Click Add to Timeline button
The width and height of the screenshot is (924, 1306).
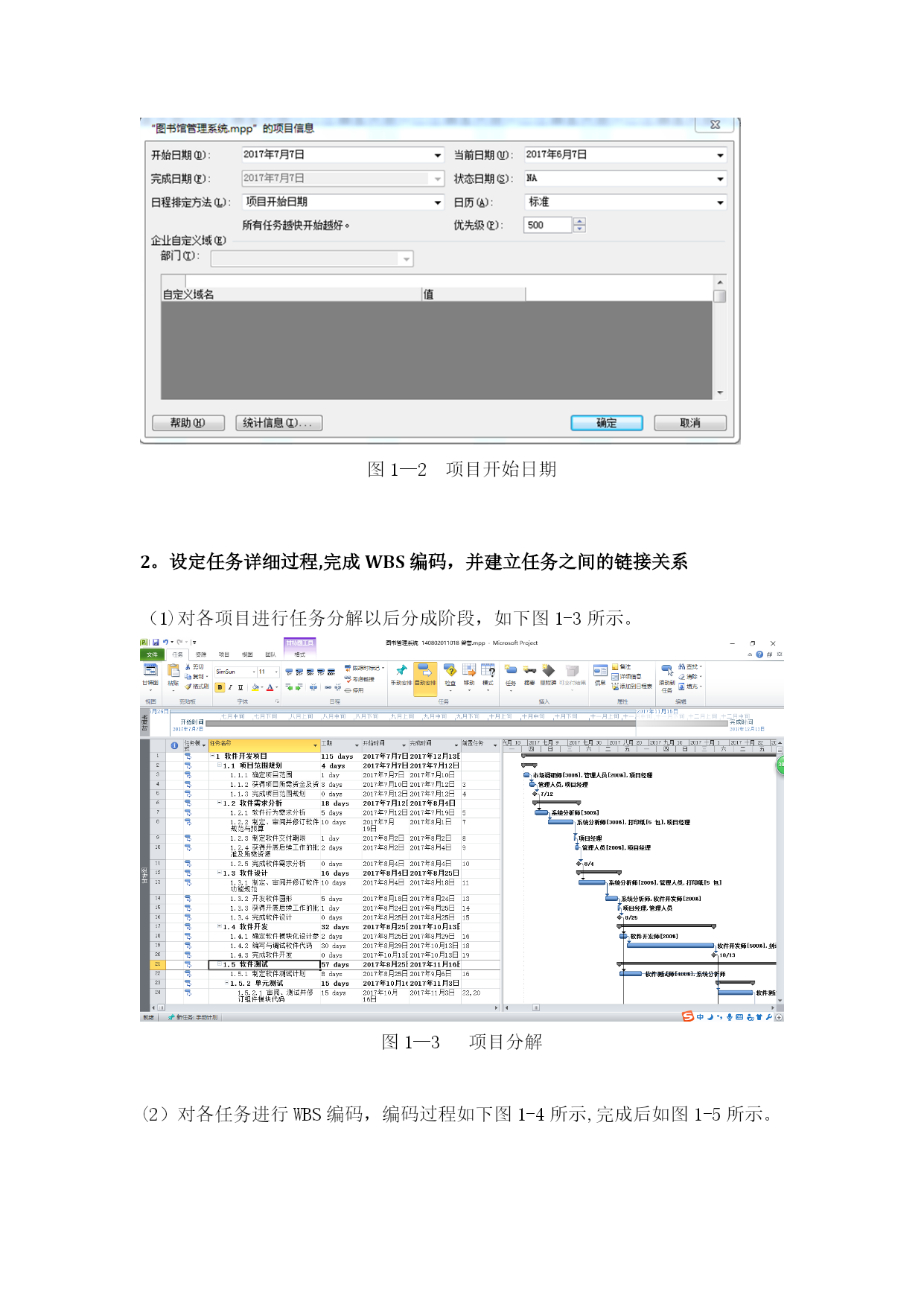click(x=633, y=687)
